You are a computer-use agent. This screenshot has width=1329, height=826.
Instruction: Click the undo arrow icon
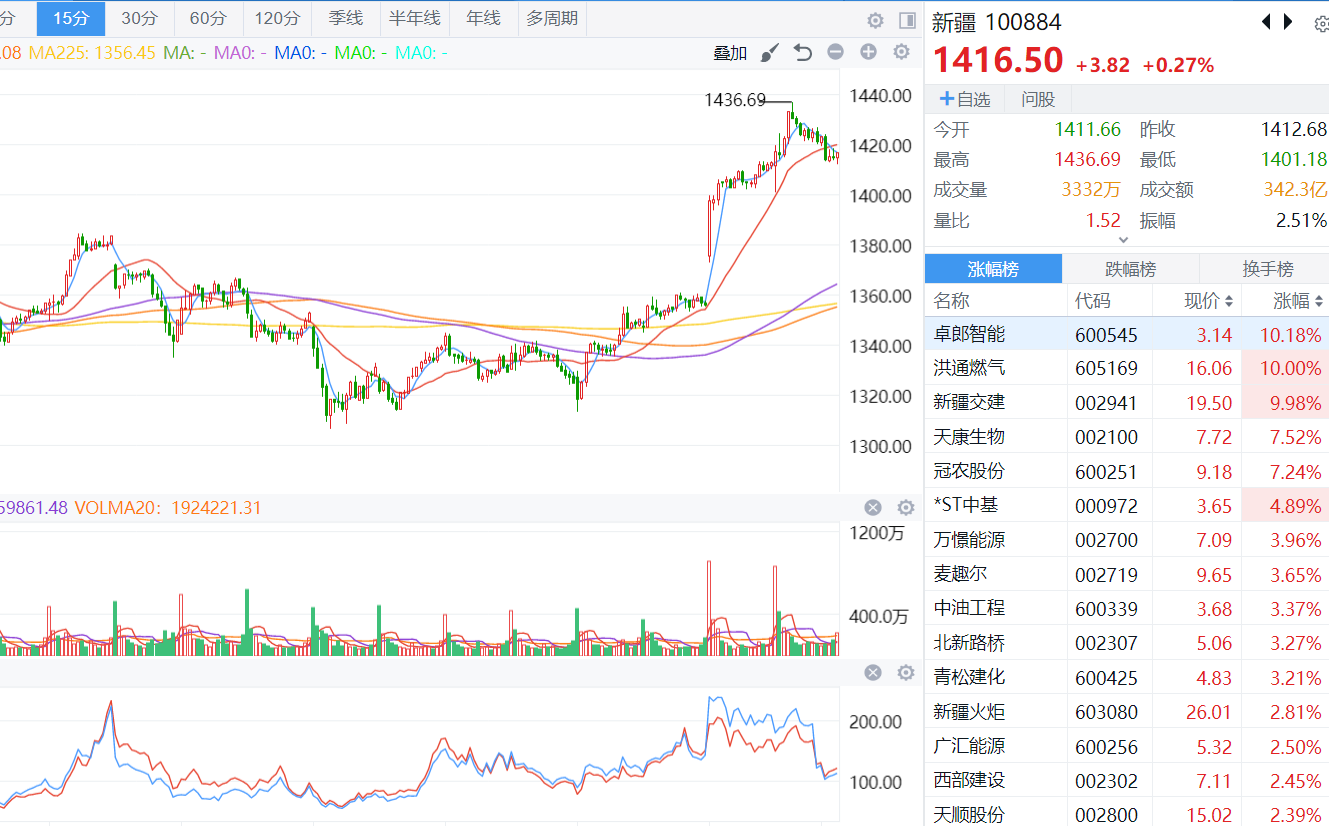pyautogui.click(x=802, y=53)
